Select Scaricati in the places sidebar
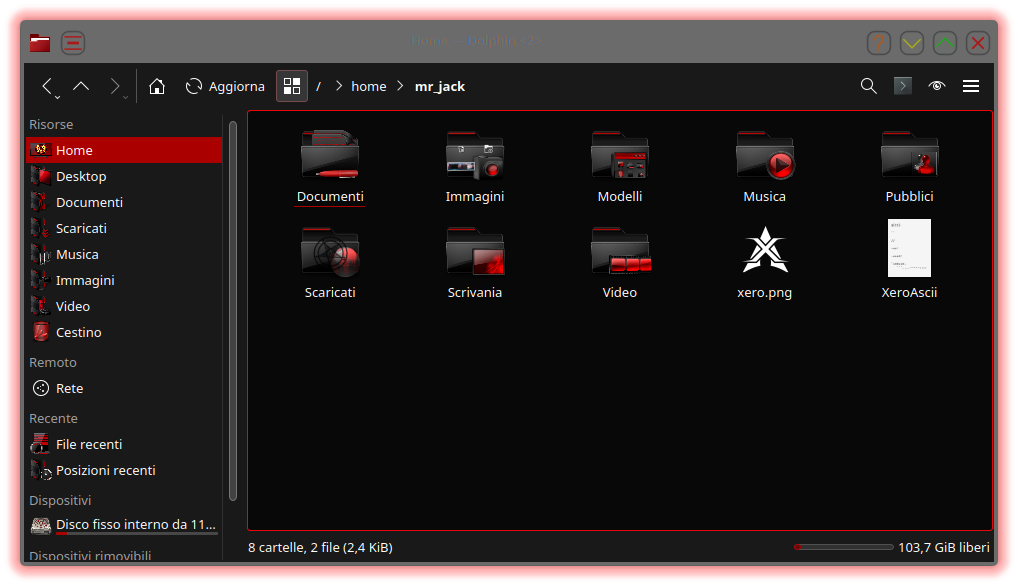Screen dimensions: 1018x586 pyautogui.click(x=124, y=228)
